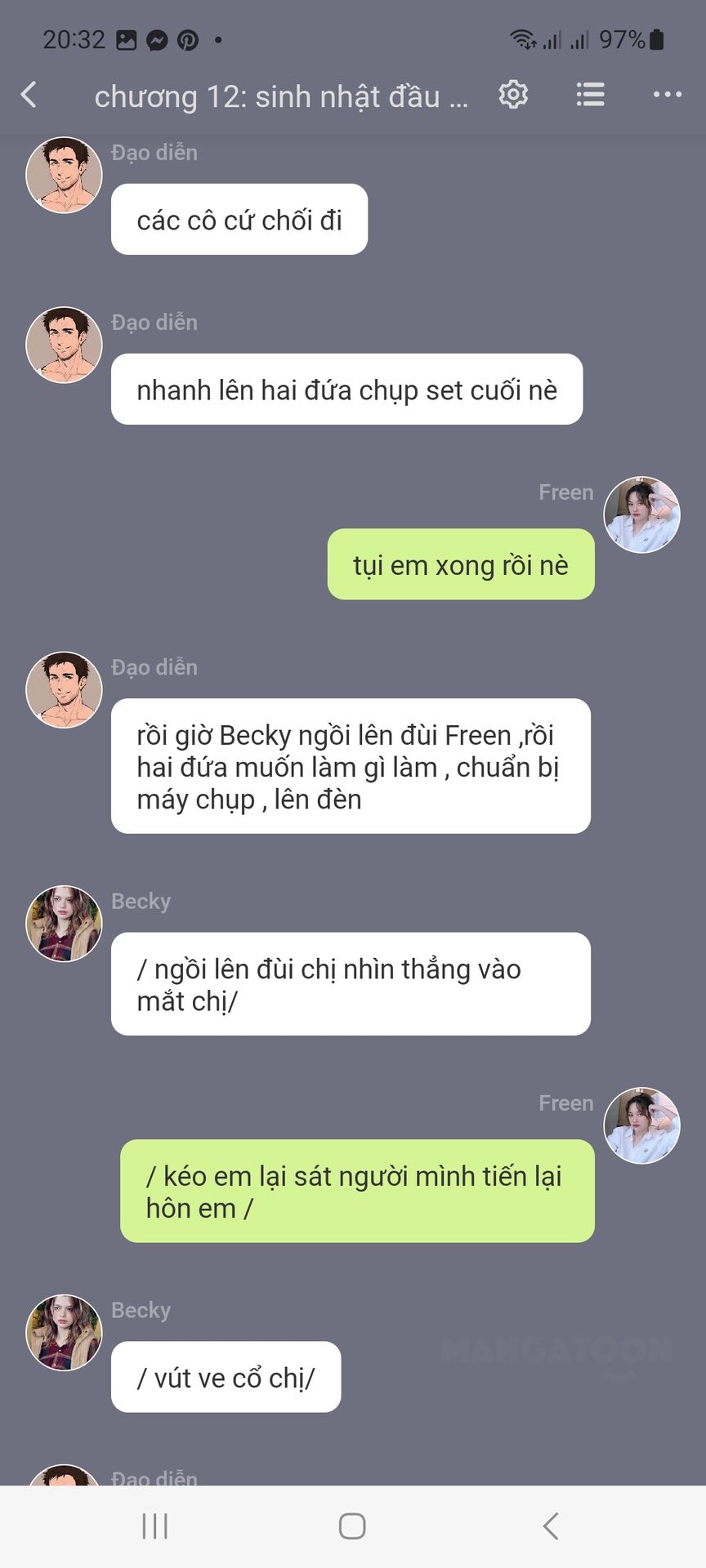The width and height of the screenshot is (706, 1568).
Task: Tap the Android home button
Action: 352,1526
